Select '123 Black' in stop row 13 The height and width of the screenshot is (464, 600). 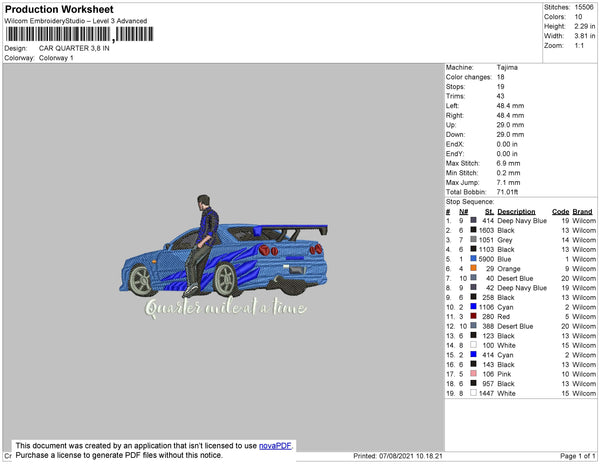tap(499, 335)
